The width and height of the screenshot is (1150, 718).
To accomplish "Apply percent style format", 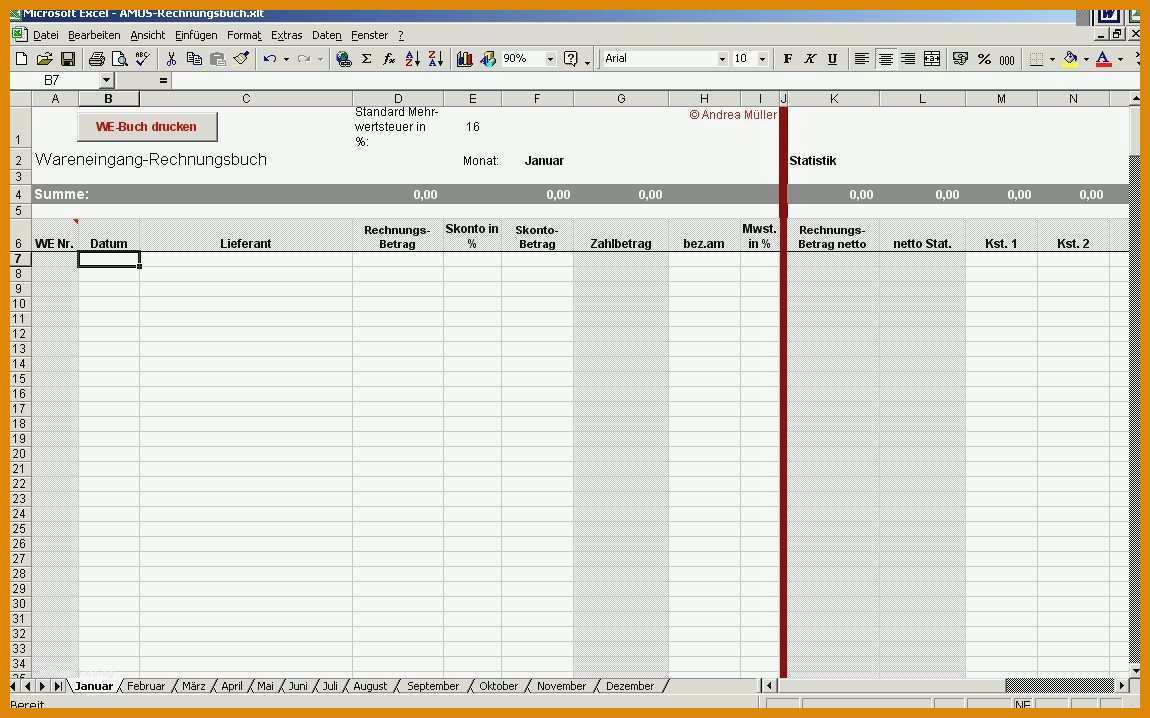I will [984, 59].
